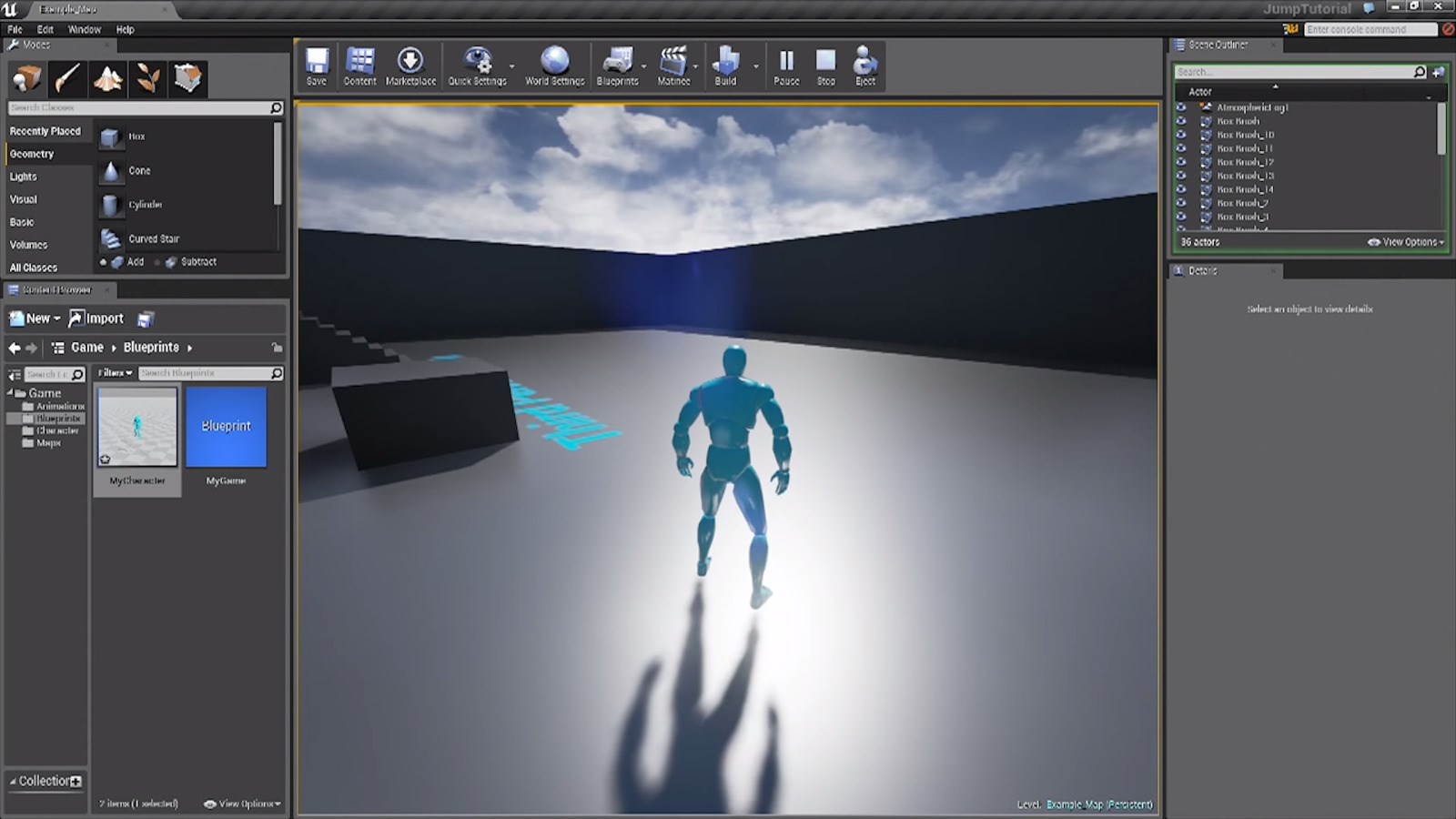1456x819 pixels.
Task: Click Game in the breadcrumb path
Action: (87, 348)
